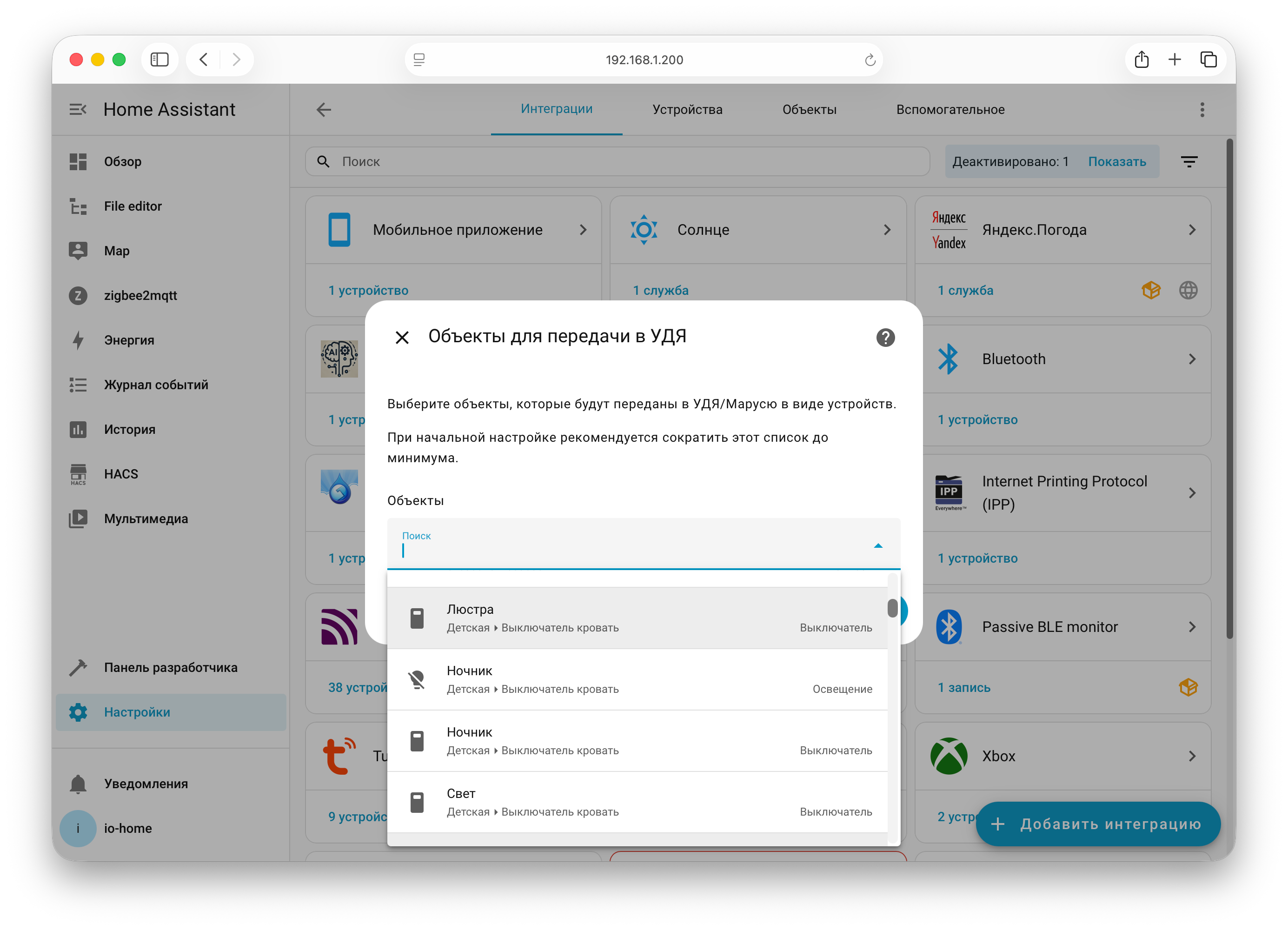Click the dropdown list scrollbar thumb
Viewport: 1288px width, 930px height.
tap(892, 608)
